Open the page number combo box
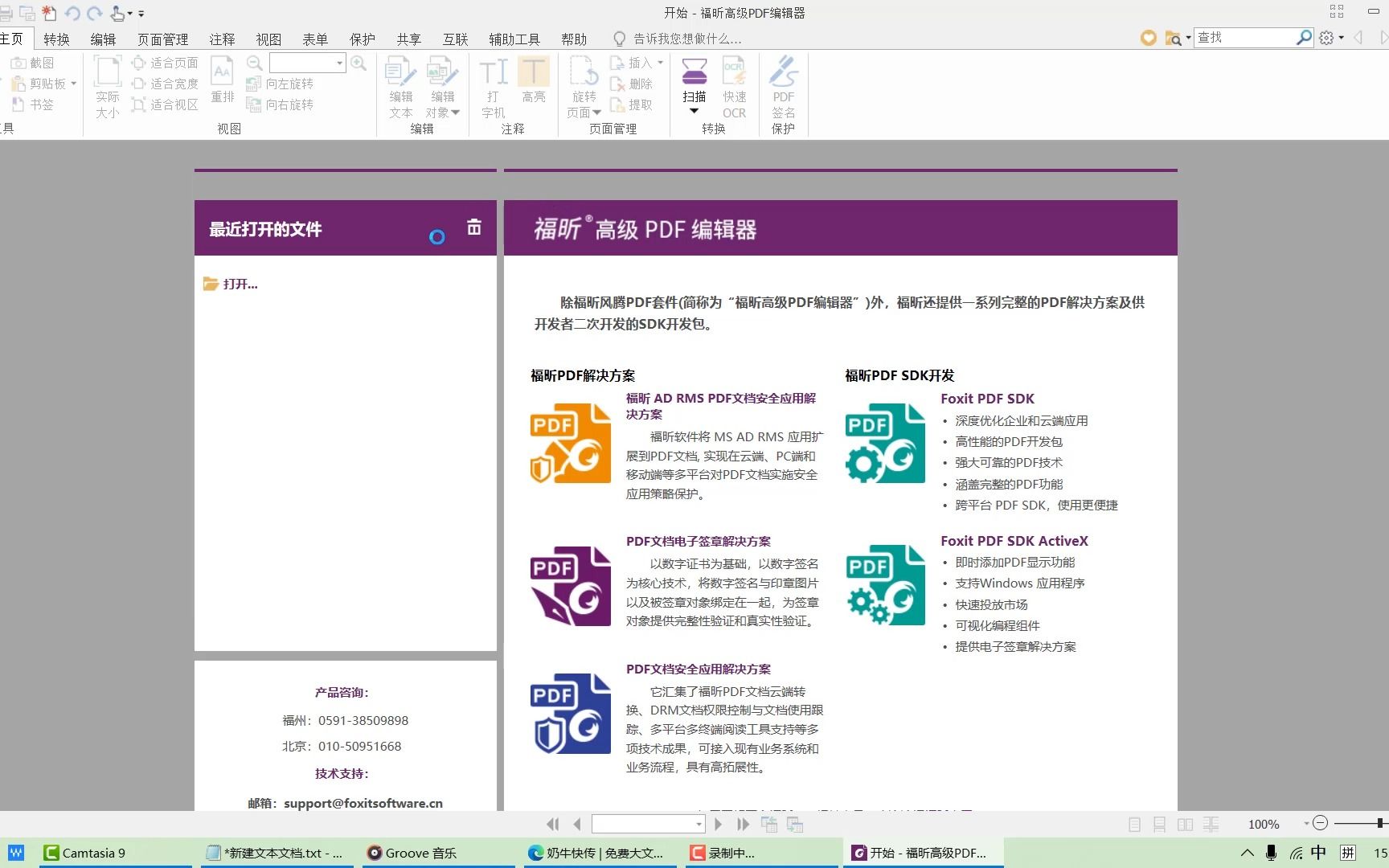 coord(648,824)
